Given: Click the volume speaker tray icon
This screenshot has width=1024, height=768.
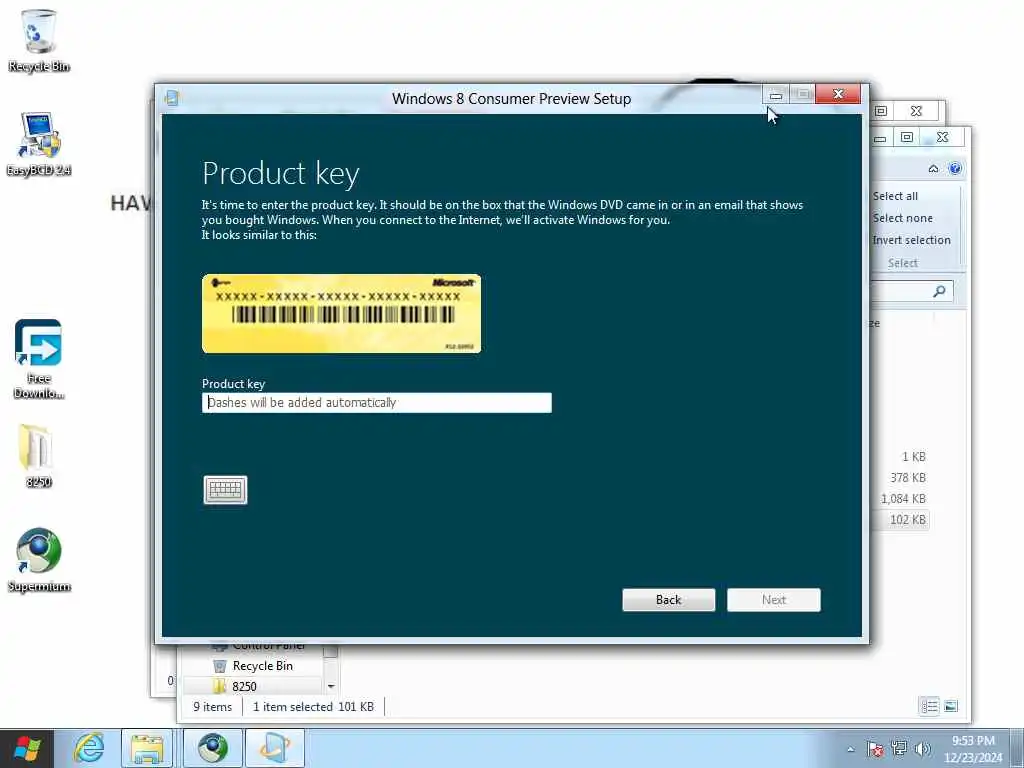Looking at the screenshot, I should (x=923, y=749).
